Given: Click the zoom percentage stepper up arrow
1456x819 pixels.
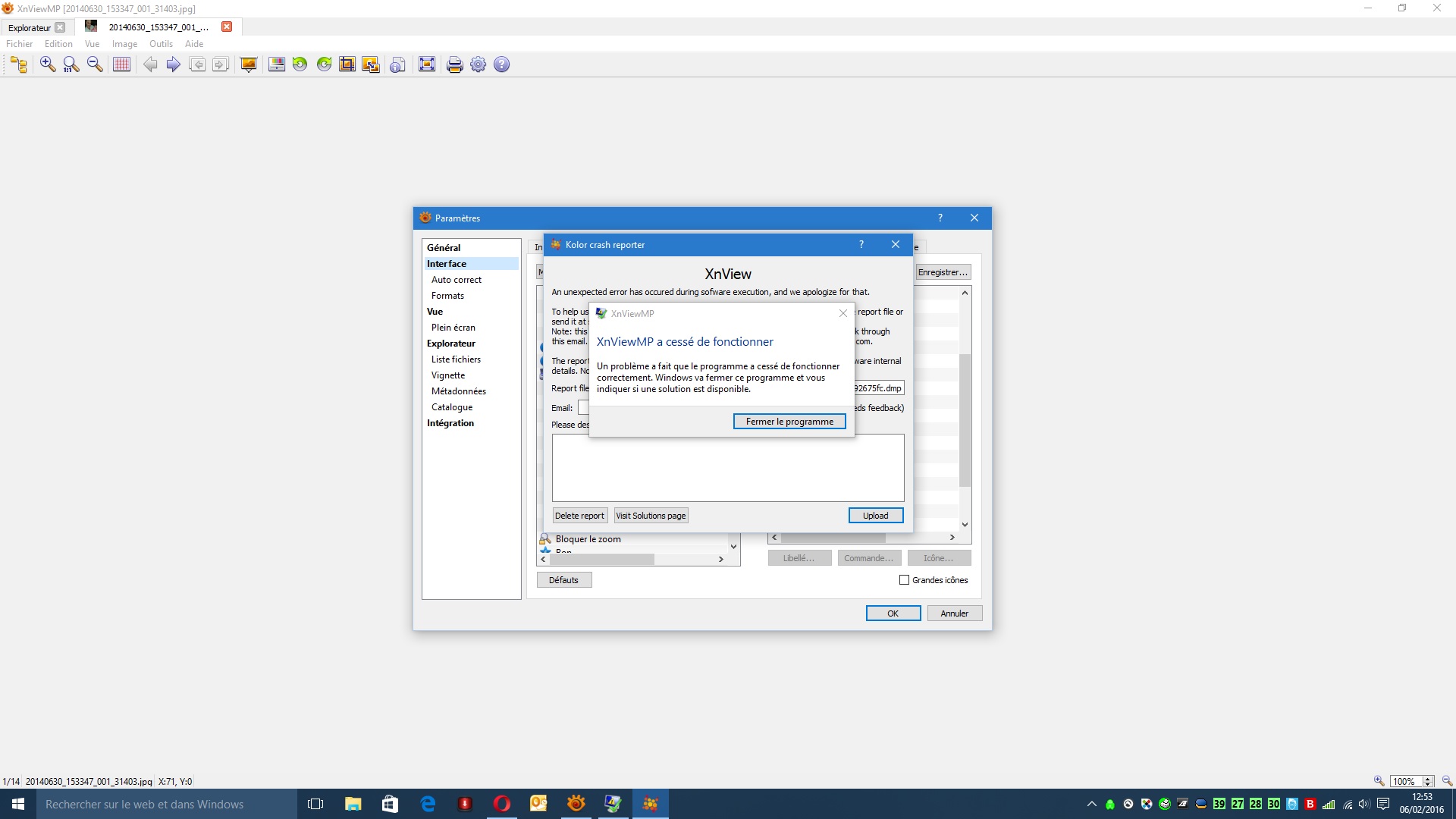Looking at the screenshot, I should [1428, 778].
